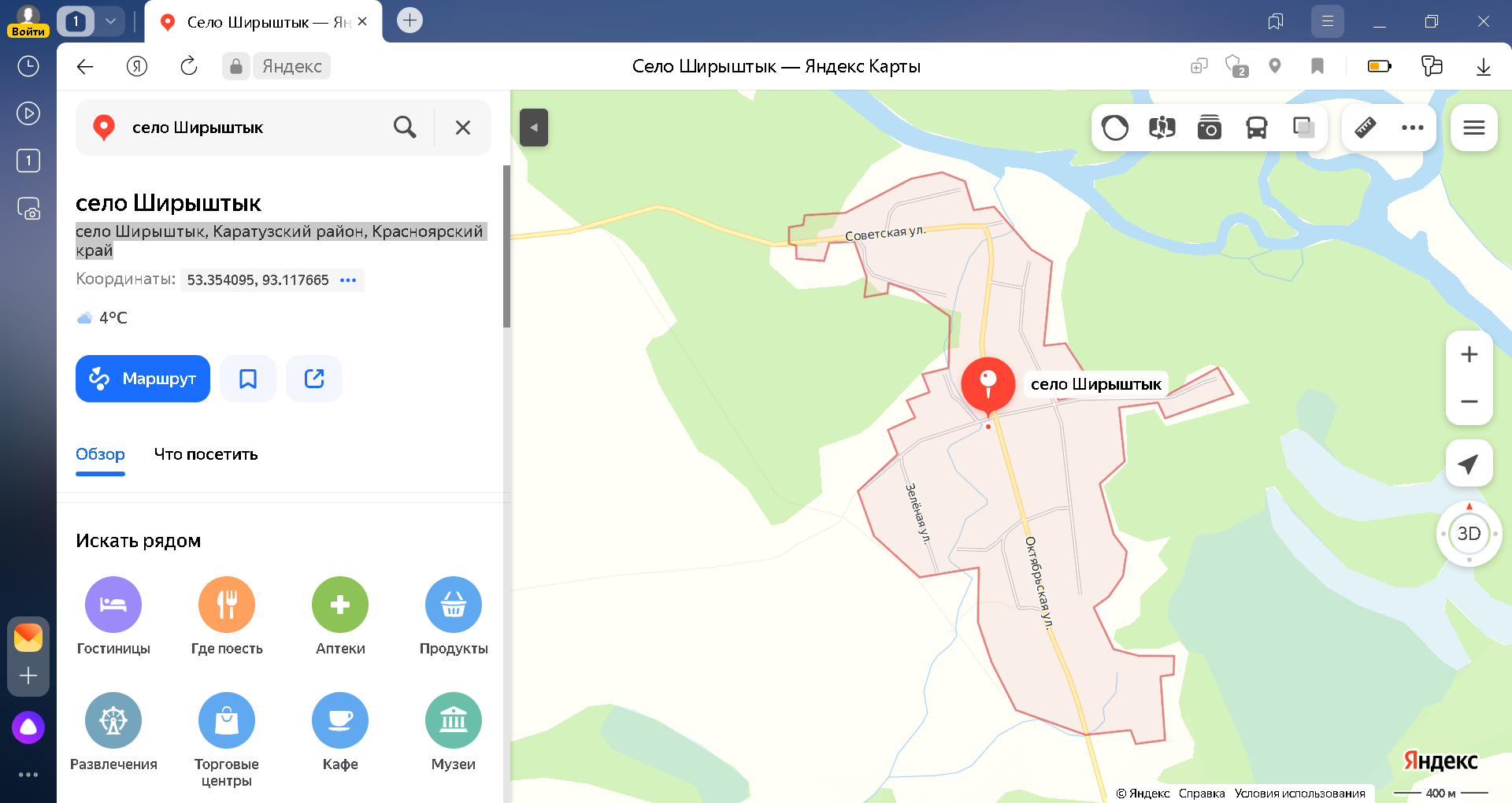
Task: Search nearby Кафе
Action: coord(340,732)
